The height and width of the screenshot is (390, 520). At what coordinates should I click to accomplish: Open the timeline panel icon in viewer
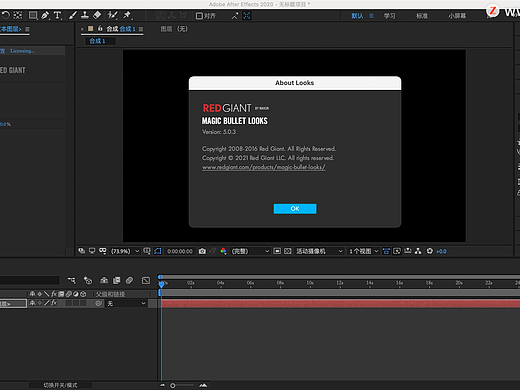click(408, 251)
